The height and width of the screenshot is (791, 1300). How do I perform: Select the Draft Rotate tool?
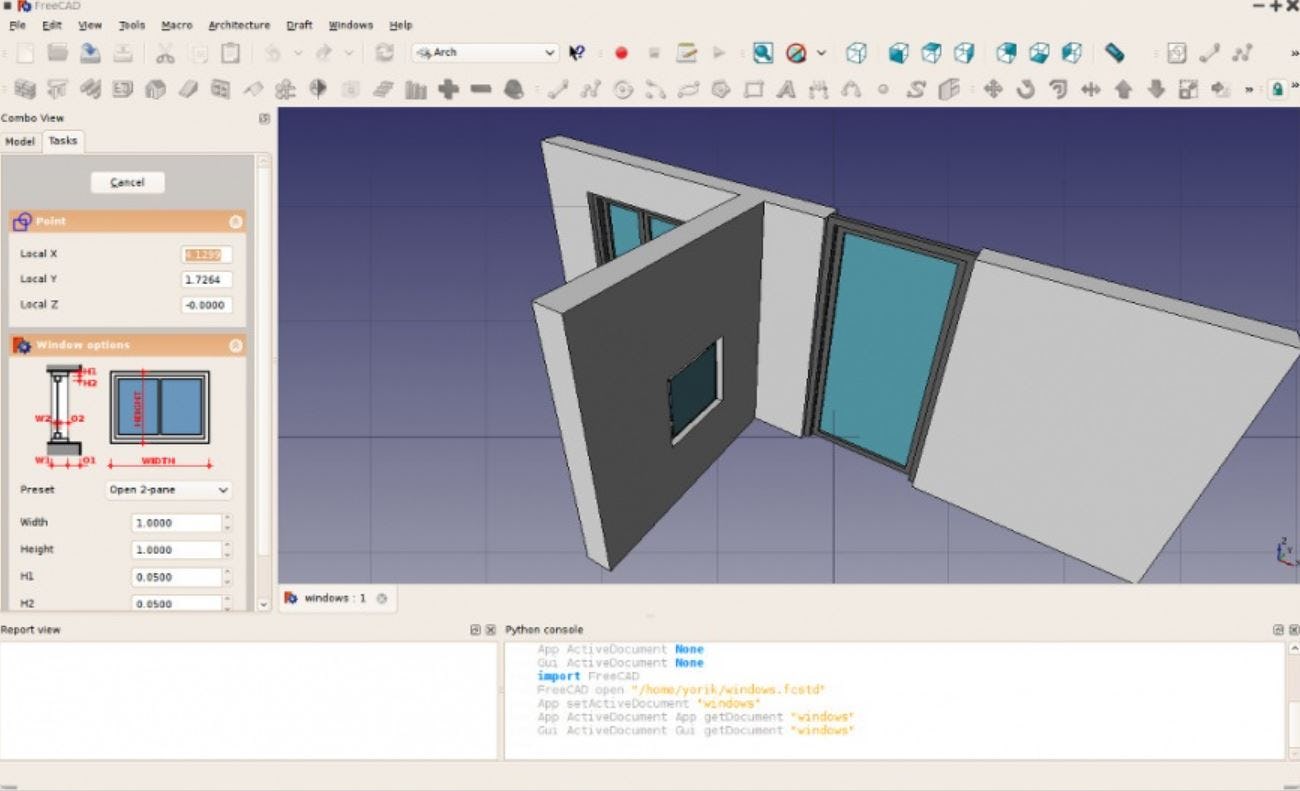[1028, 88]
